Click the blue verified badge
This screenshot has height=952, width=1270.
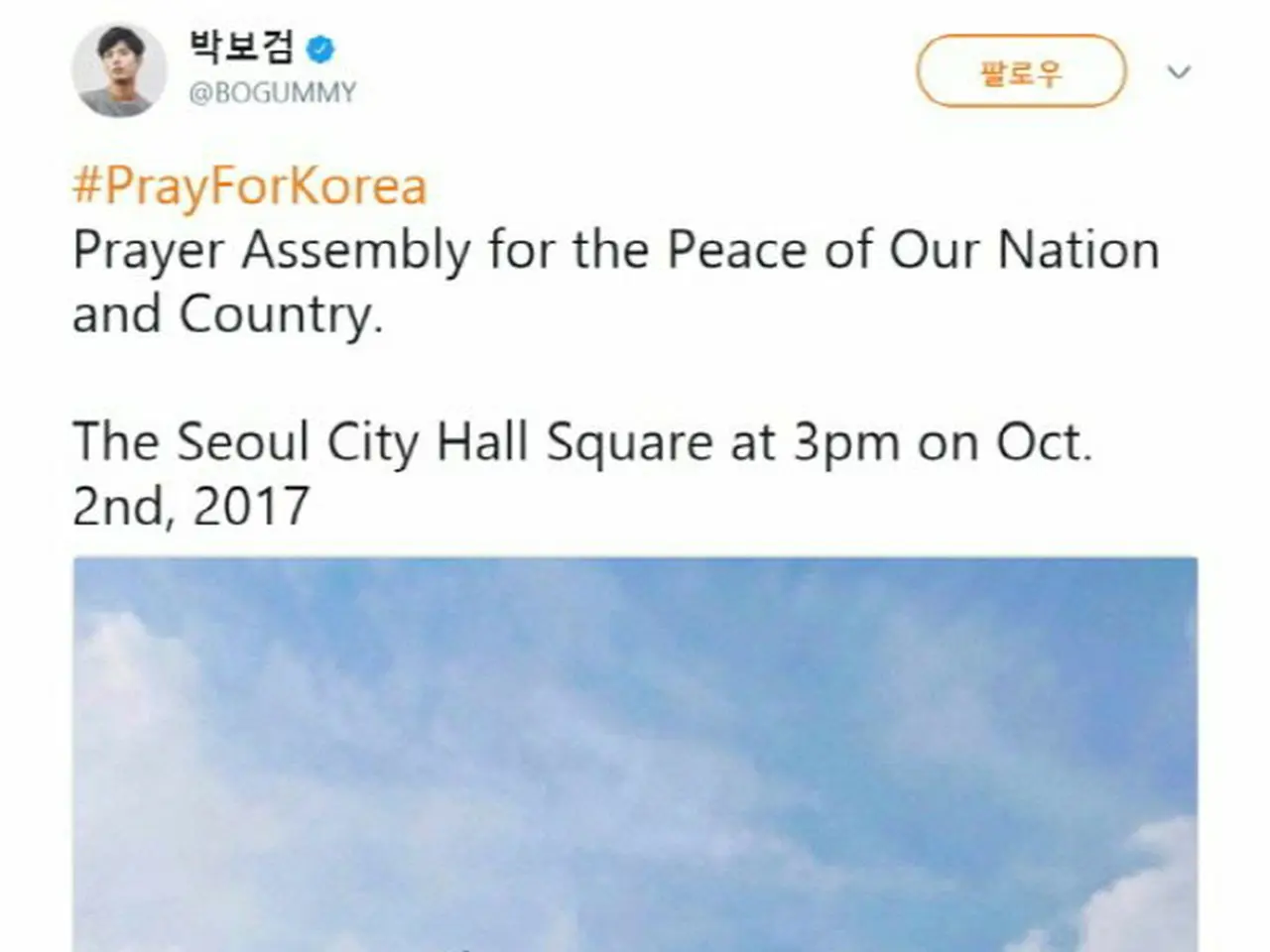(320, 47)
